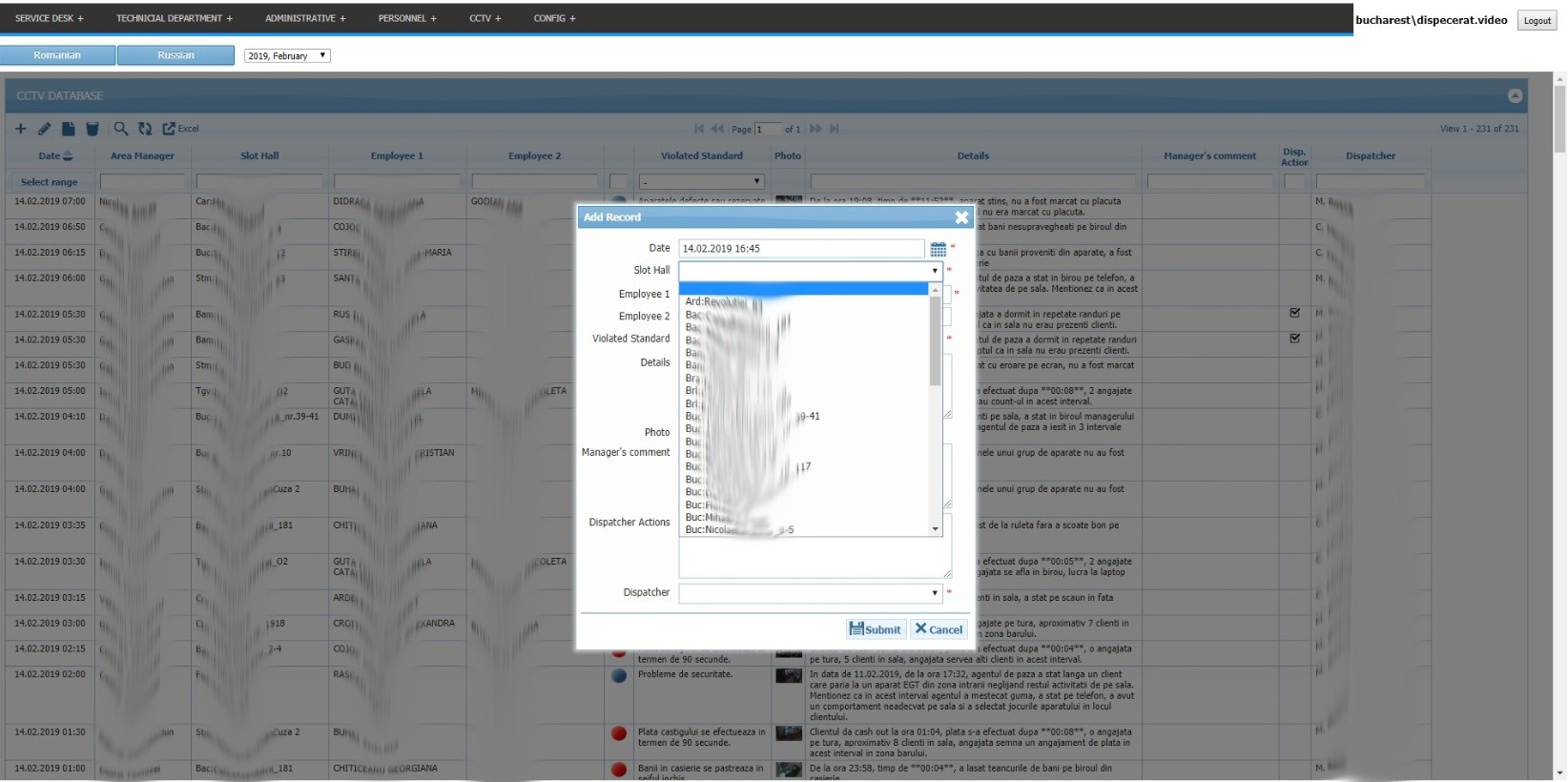Open the calendar date picker icon
This screenshot has width=1568, height=782.
pyautogui.click(x=938, y=249)
